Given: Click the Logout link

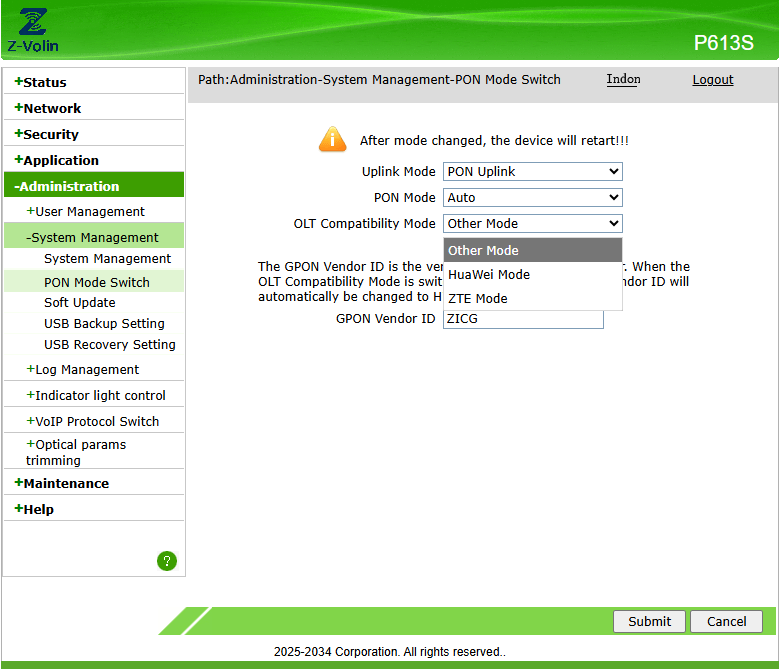Looking at the screenshot, I should click(713, 80).
